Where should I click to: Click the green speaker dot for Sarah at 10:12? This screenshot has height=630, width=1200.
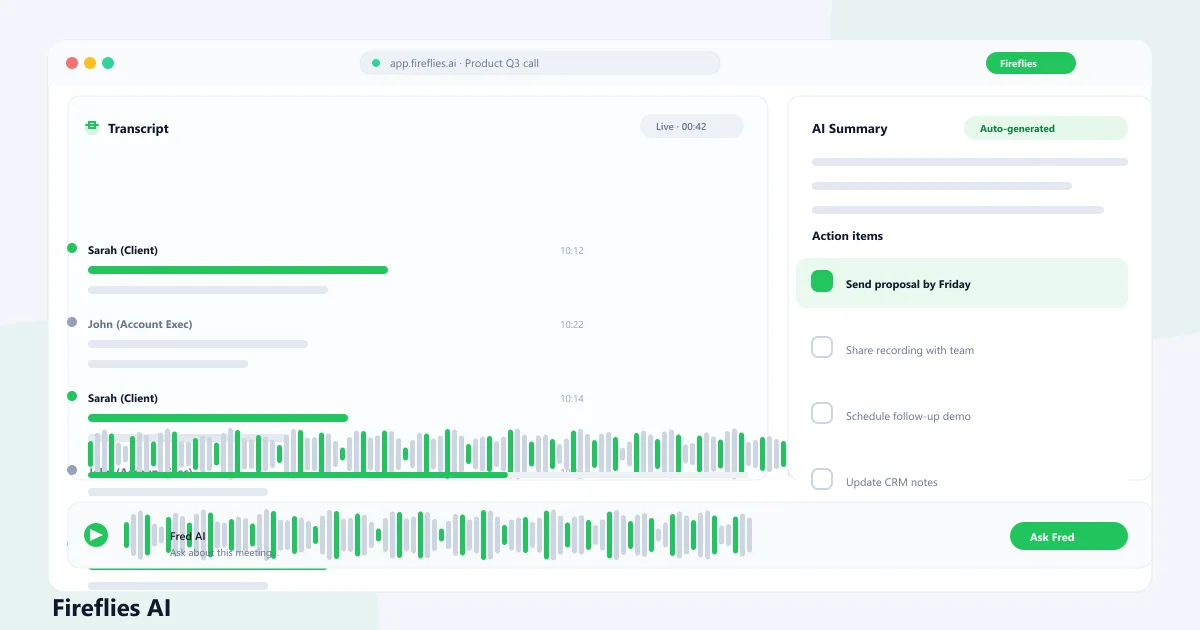(x=72, y=248)
